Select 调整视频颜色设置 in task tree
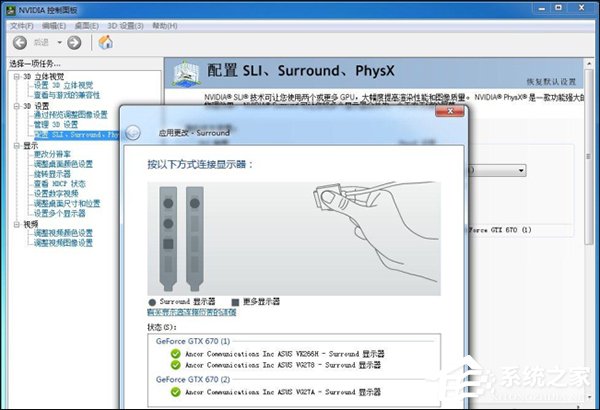The height and width of the screenshot is (410, 600). (x=64, y=233)
